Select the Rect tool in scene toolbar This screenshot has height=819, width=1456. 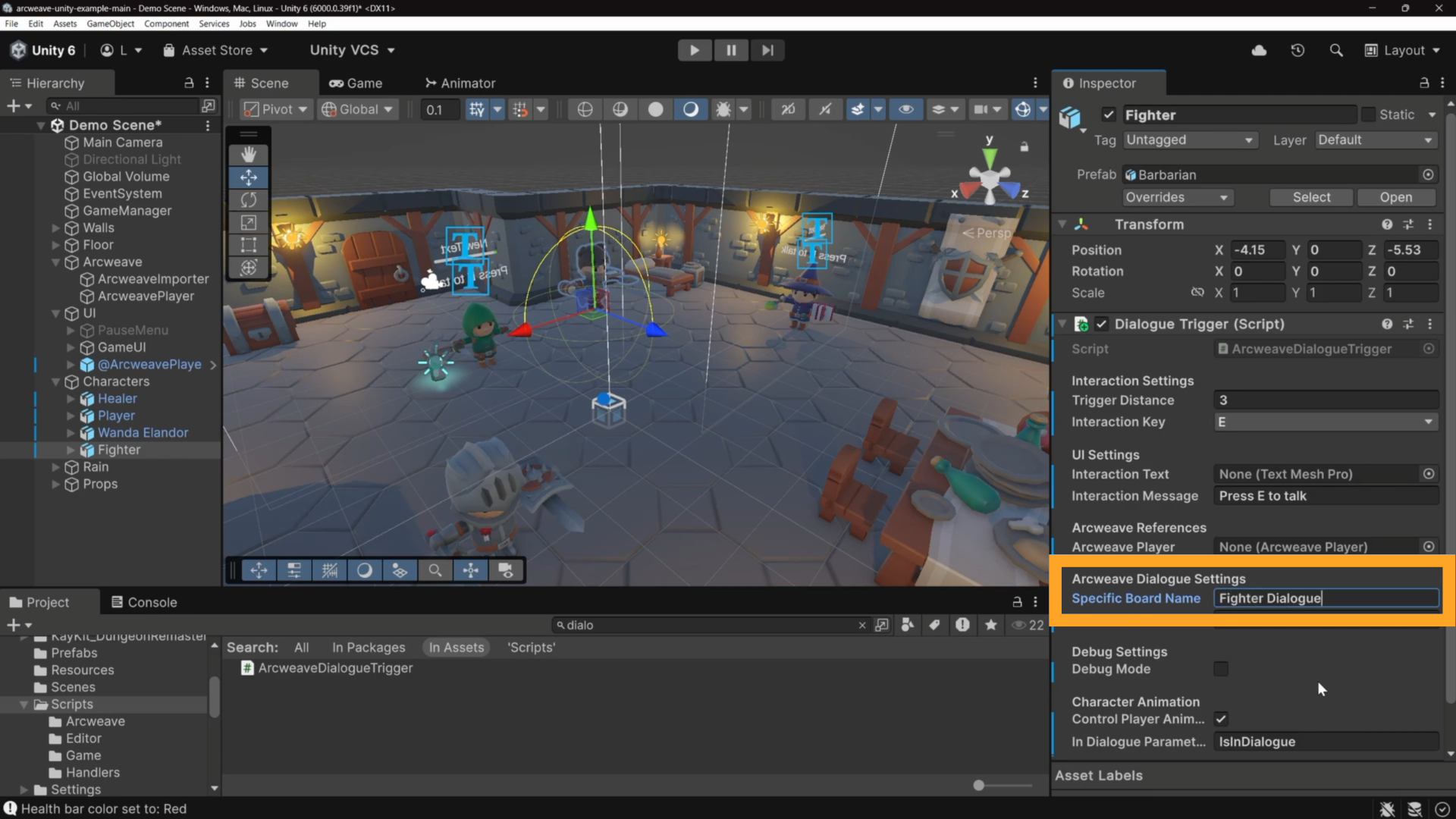[249, 245]
